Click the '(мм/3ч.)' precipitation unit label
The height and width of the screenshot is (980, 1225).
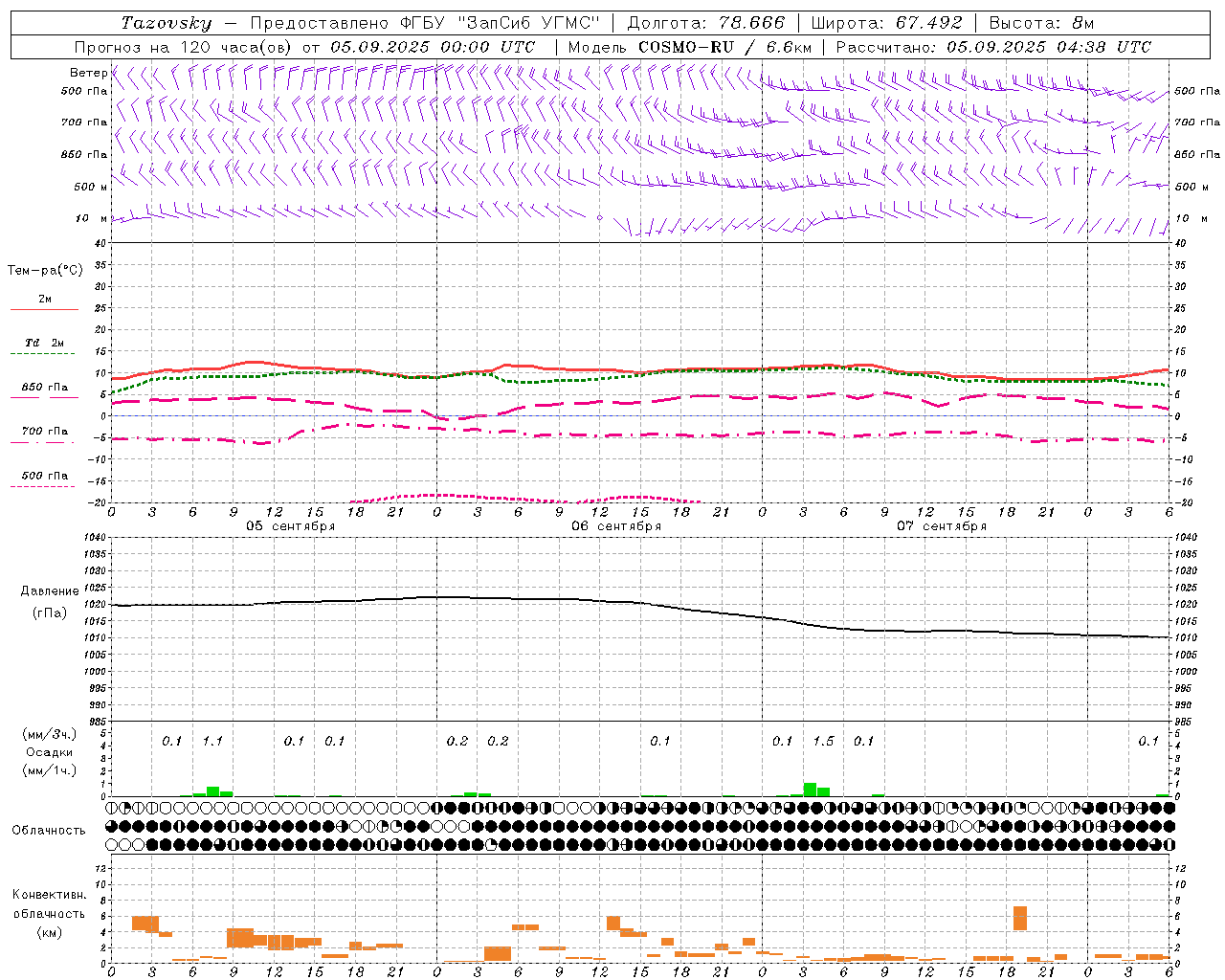pos(49,734)
